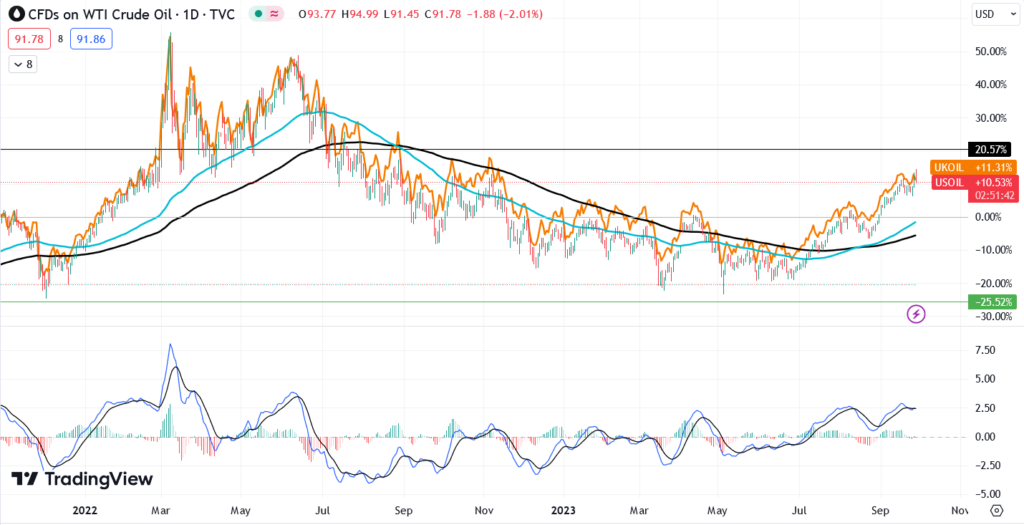The image size is (1024, 525).
Task: Click the 30.00% price axis label
Action: [x=993, y=118]
